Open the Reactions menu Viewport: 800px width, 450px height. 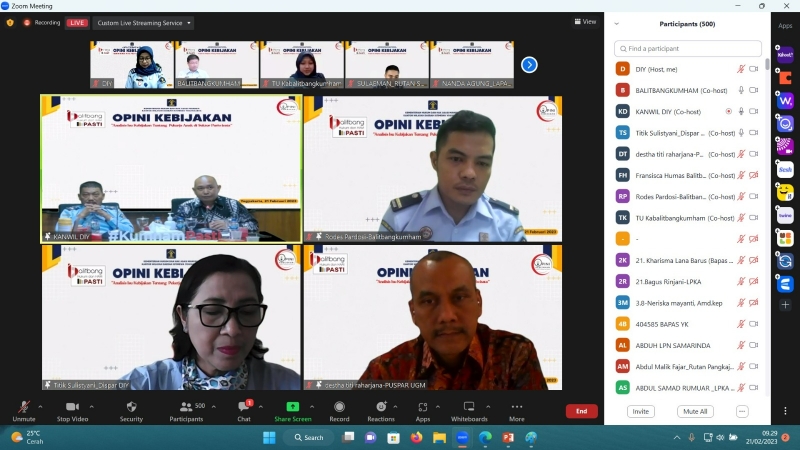(x=380, y=410)
